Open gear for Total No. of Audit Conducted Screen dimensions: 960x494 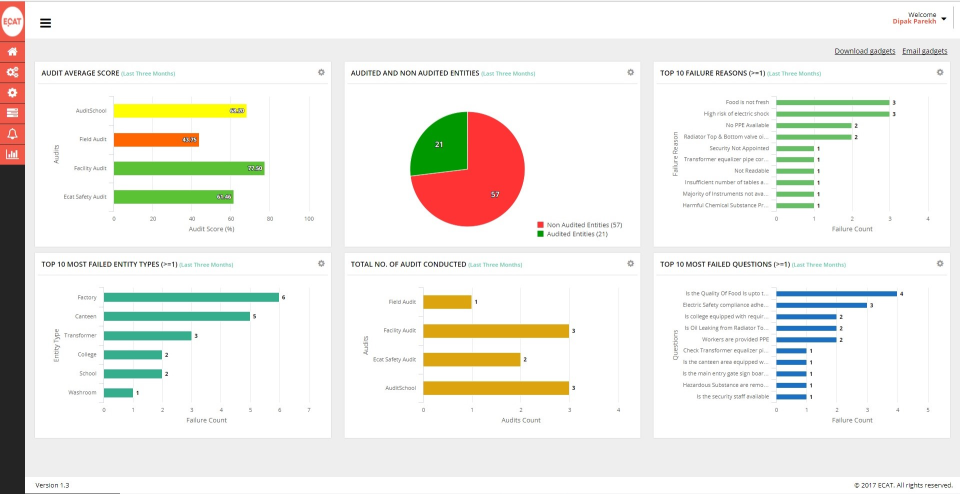click(631, 263)
